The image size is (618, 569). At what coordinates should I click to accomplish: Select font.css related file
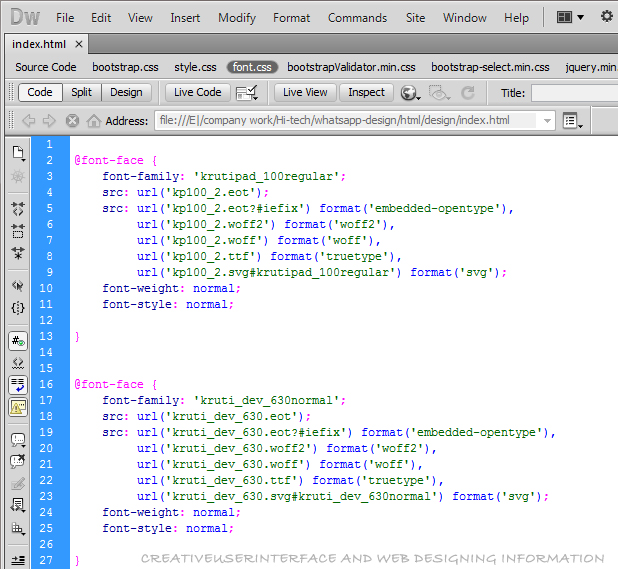point(252,67)
